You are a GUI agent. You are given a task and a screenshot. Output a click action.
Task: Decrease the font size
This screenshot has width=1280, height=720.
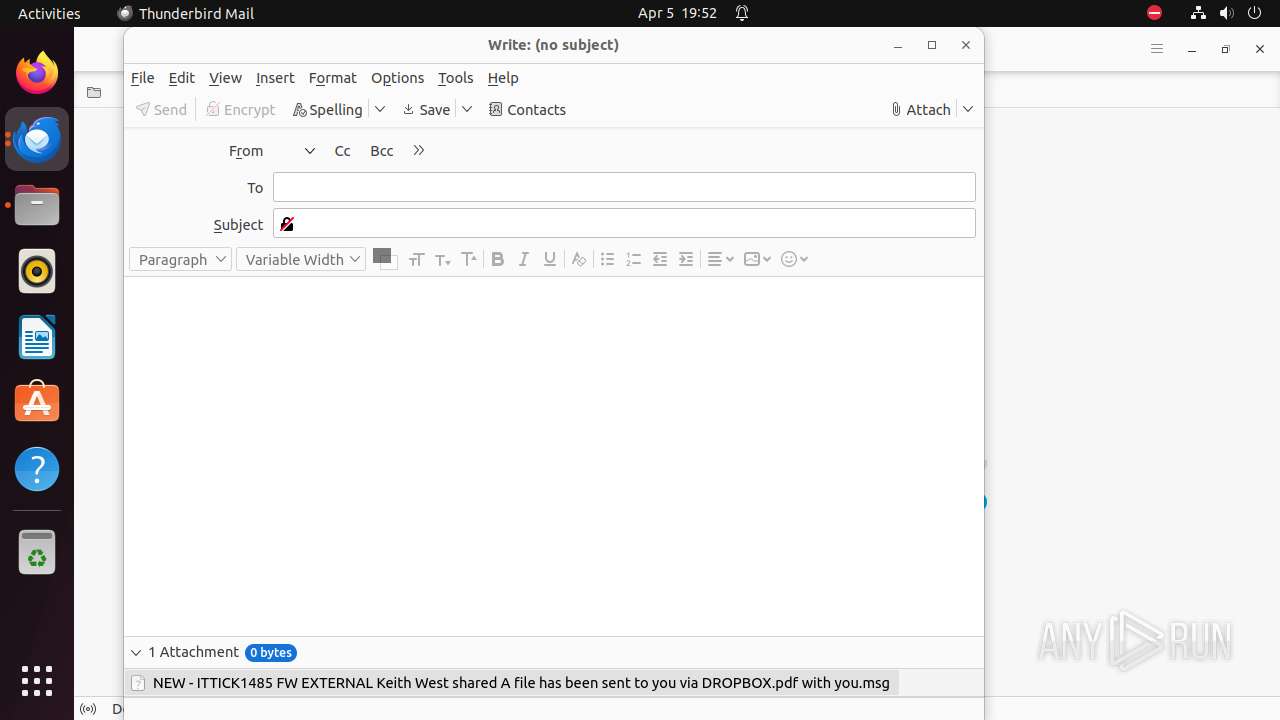[x=442, y=259]
